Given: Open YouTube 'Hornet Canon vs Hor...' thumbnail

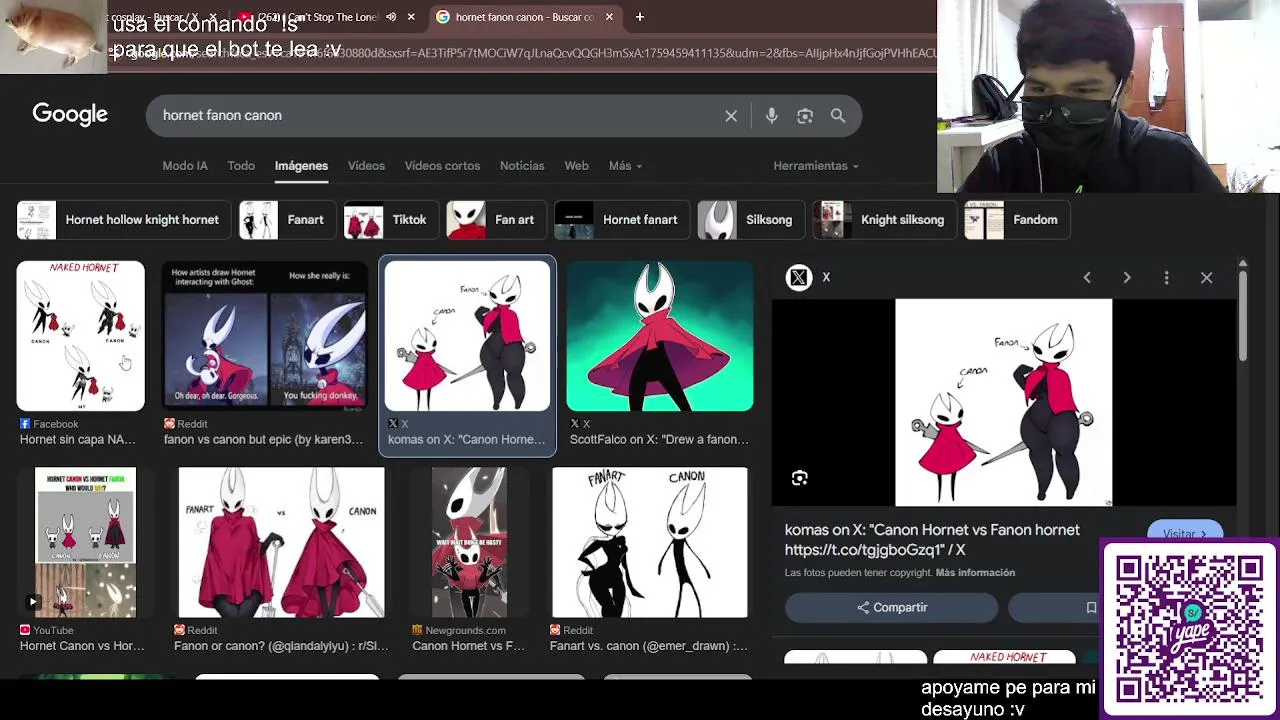Looking at the screenshot, I should point(85,542).
